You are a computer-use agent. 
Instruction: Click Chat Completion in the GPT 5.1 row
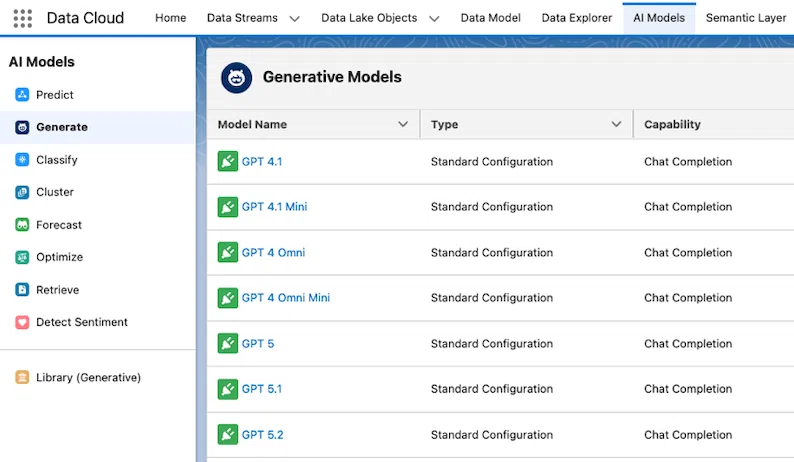[x=688, y=389]
